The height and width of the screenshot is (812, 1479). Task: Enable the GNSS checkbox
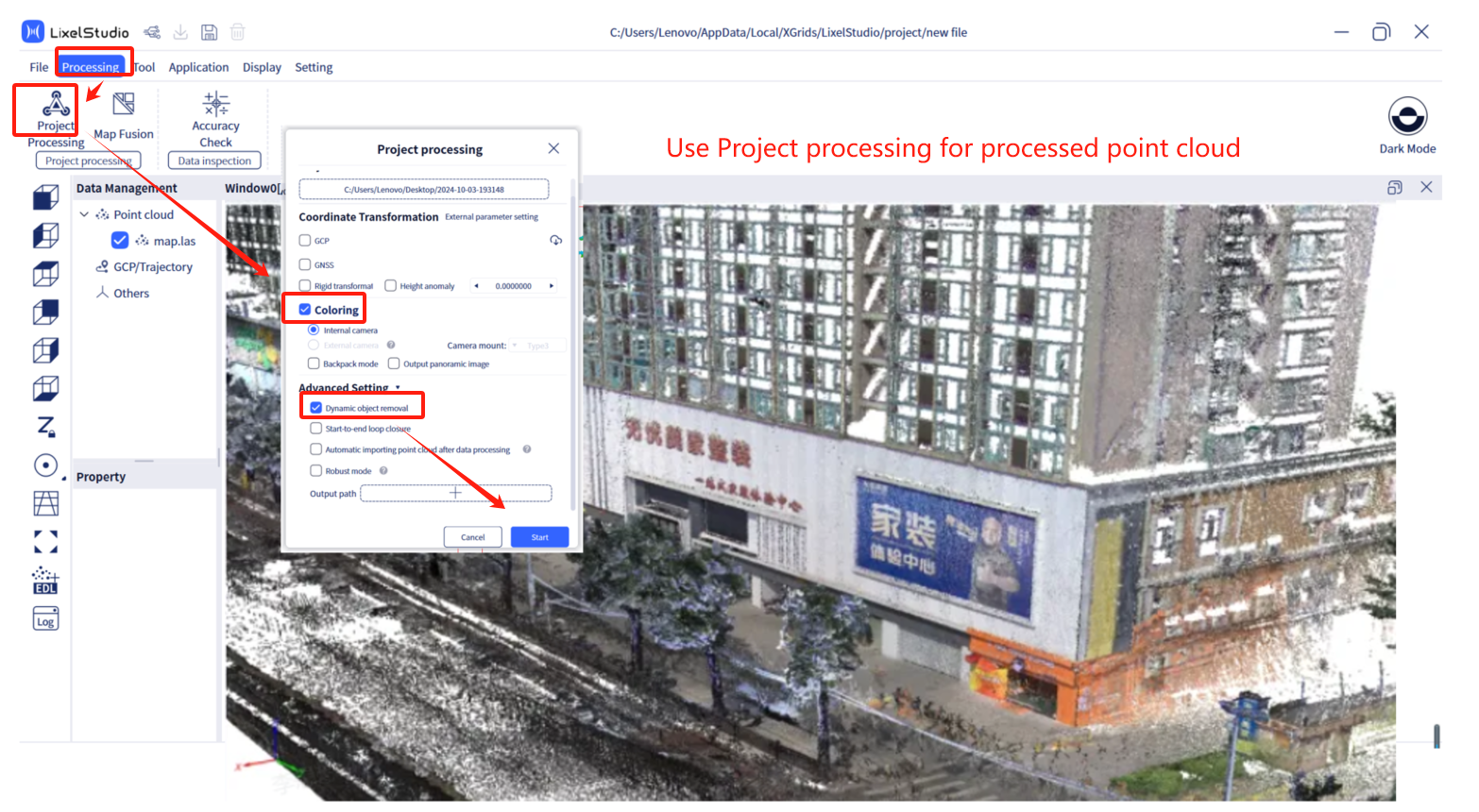click(x=305, y=264)
